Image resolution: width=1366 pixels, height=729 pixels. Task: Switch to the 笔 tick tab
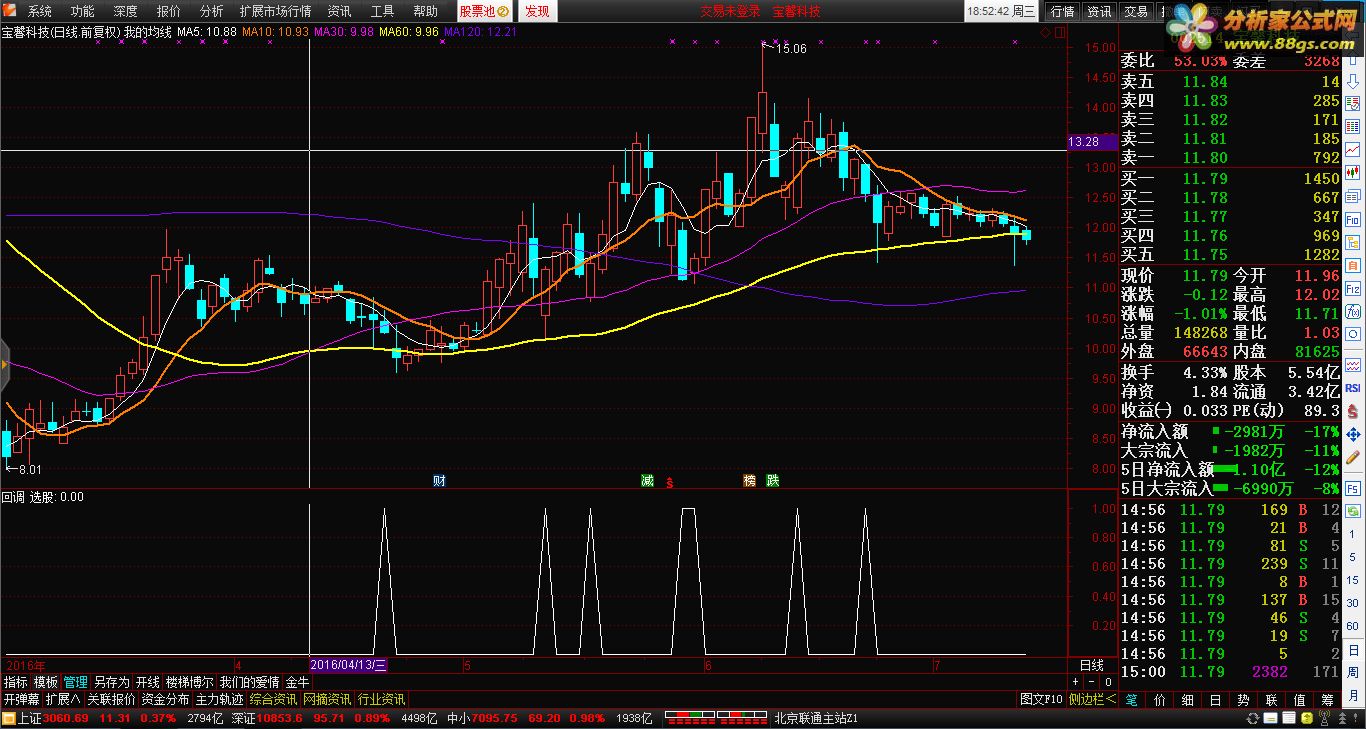[1131, 699]
